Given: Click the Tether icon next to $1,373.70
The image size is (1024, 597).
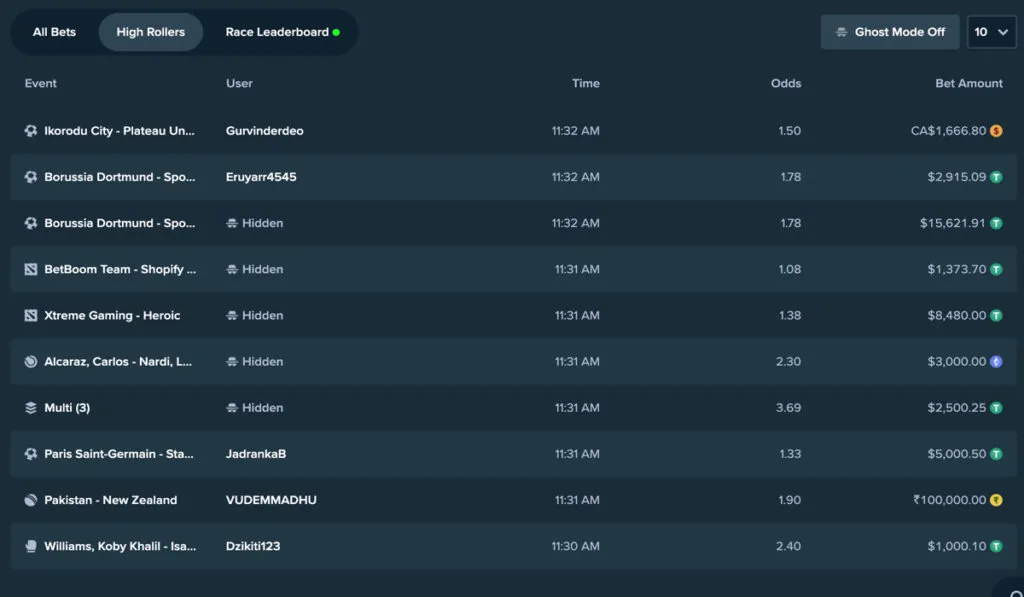Looking at the screenshot, I should 996,269.
